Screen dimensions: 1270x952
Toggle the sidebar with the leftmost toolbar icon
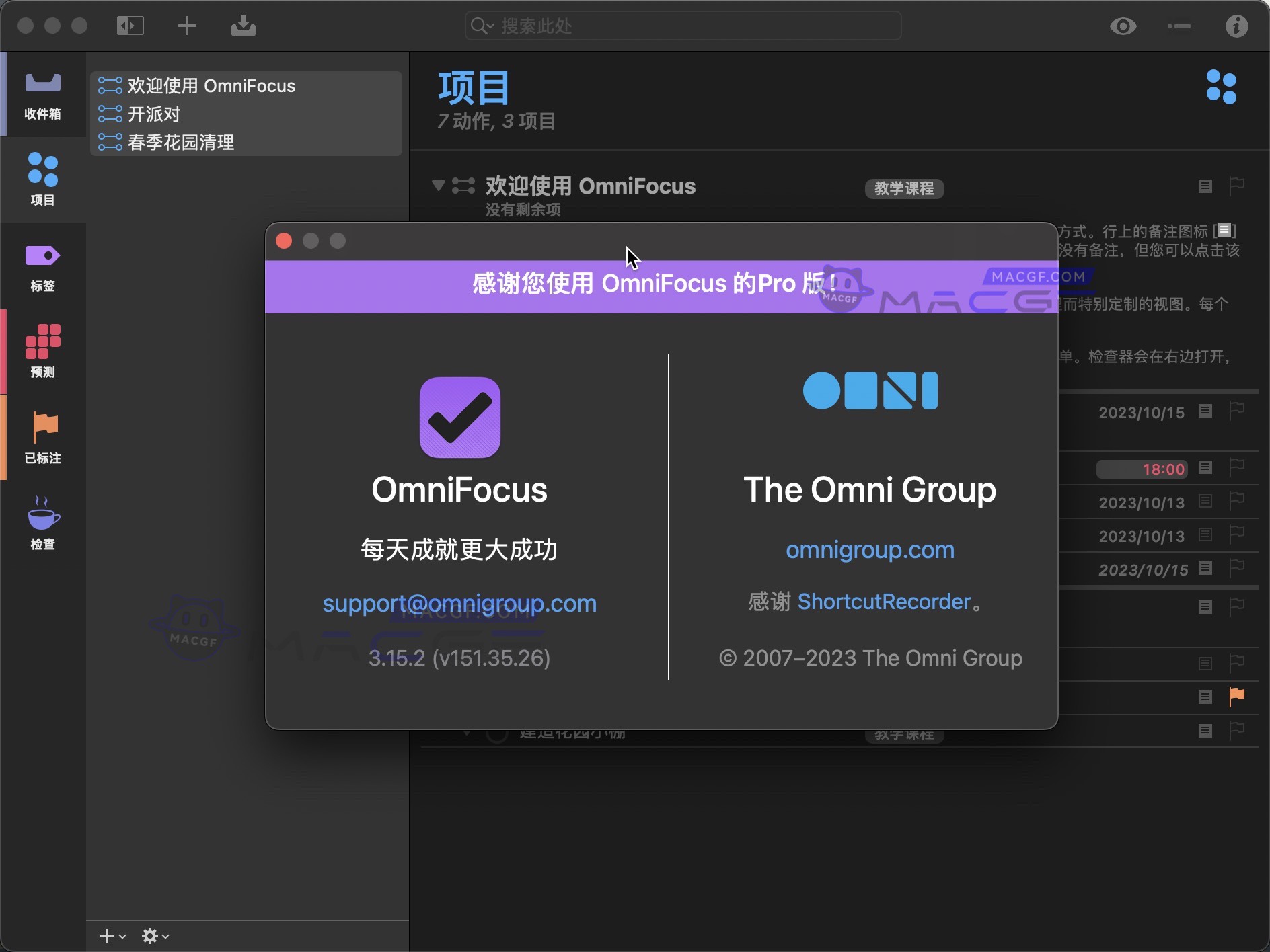point(130,26)
